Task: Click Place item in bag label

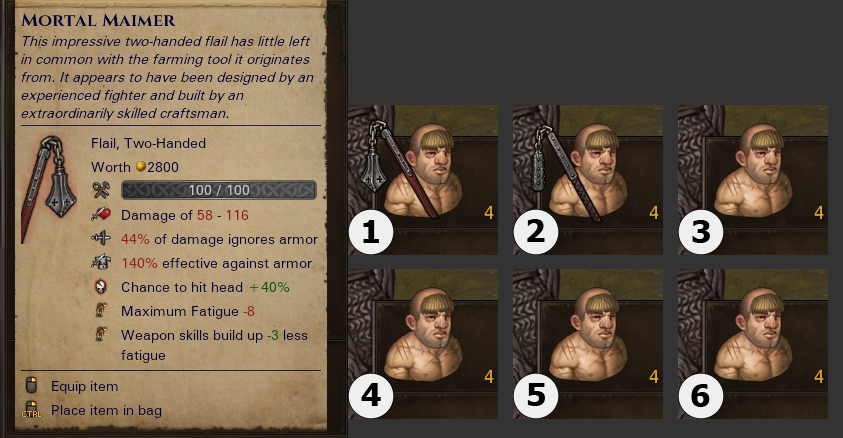Action: pos(106,410)
